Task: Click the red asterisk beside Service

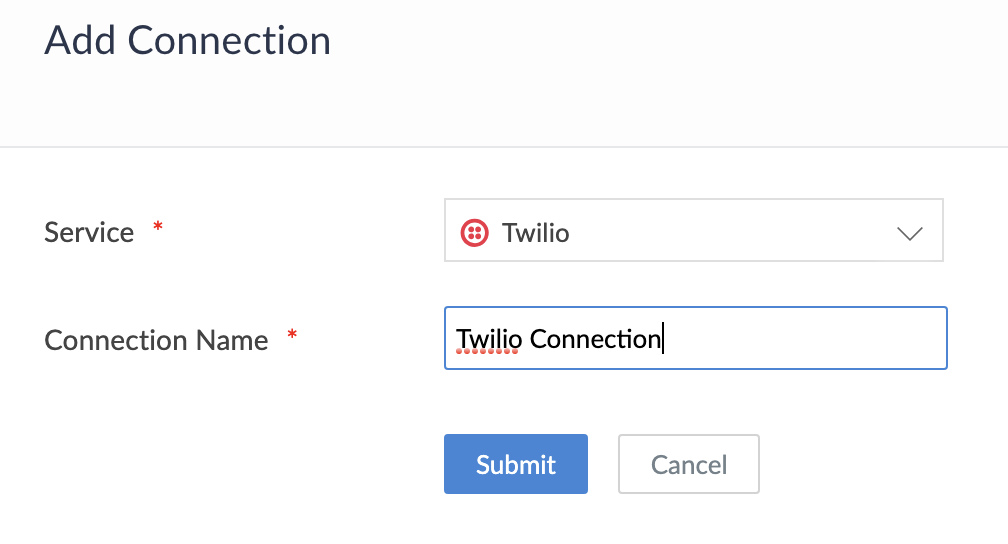Action: click(157, 228)
